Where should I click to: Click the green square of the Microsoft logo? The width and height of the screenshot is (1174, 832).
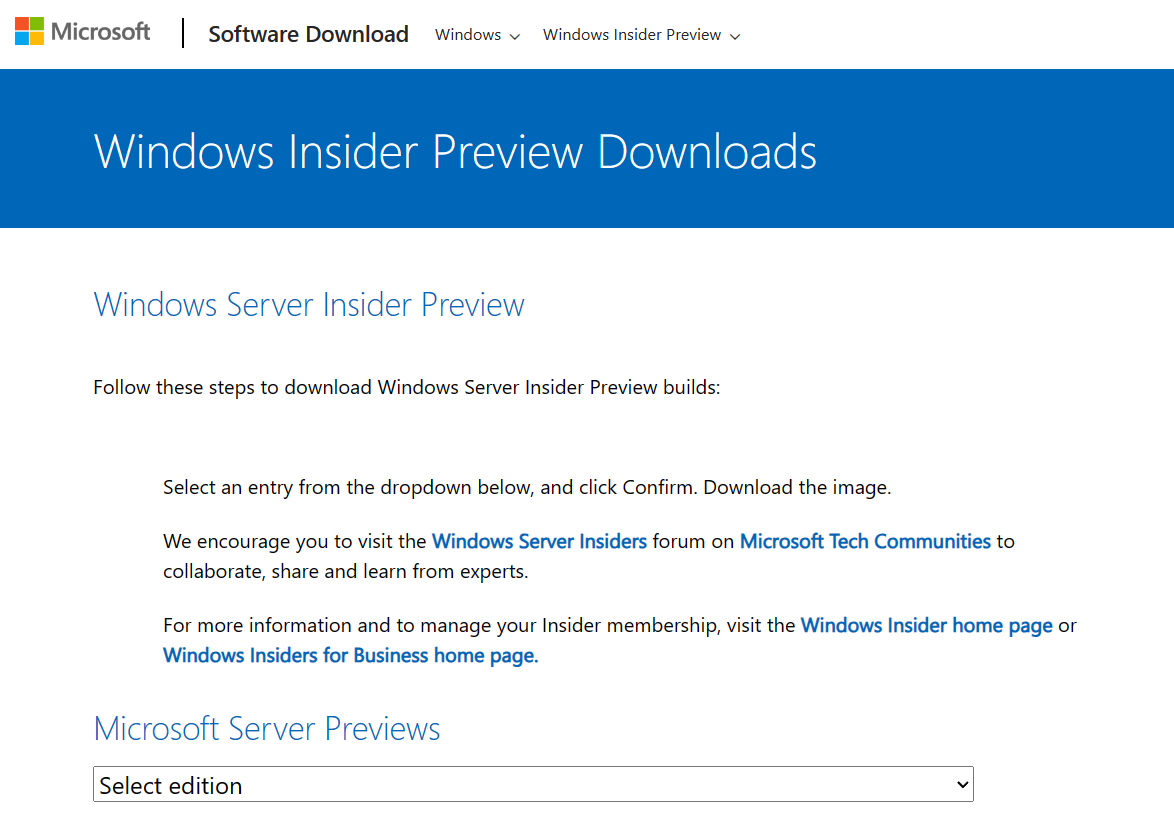(37, 24)
